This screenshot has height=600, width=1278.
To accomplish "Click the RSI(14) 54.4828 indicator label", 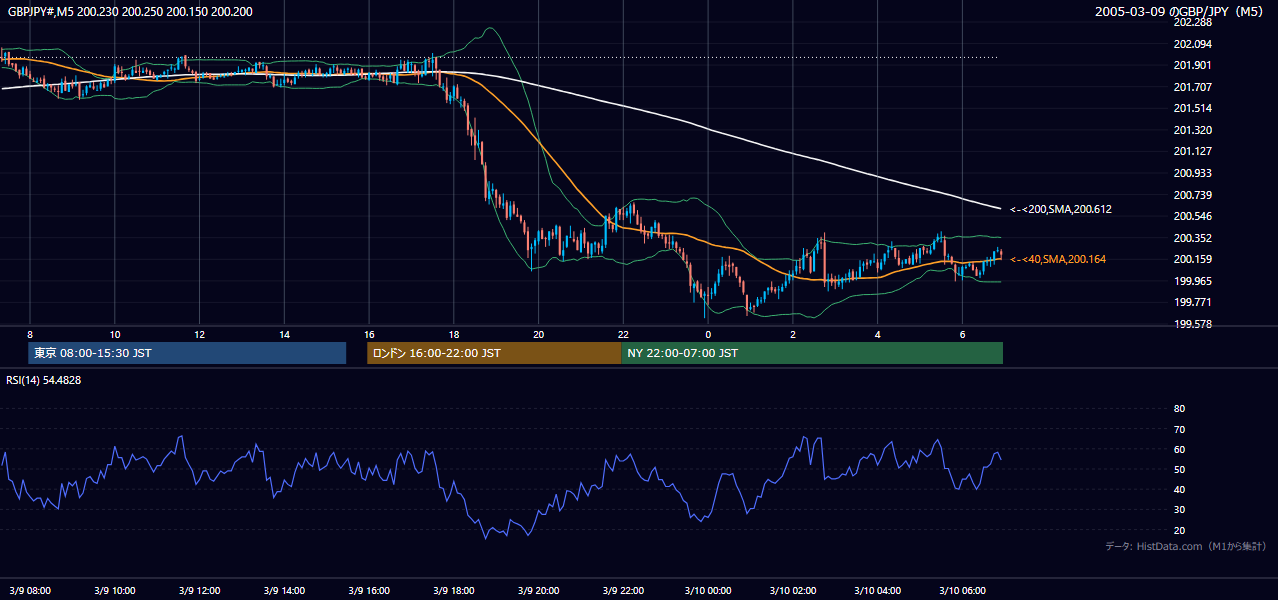I will 44,380.
